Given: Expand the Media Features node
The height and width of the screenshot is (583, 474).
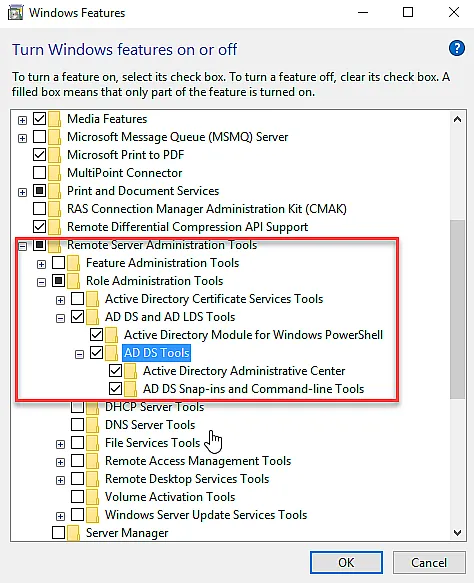Looking at the screenshot, I should [22, 120].
